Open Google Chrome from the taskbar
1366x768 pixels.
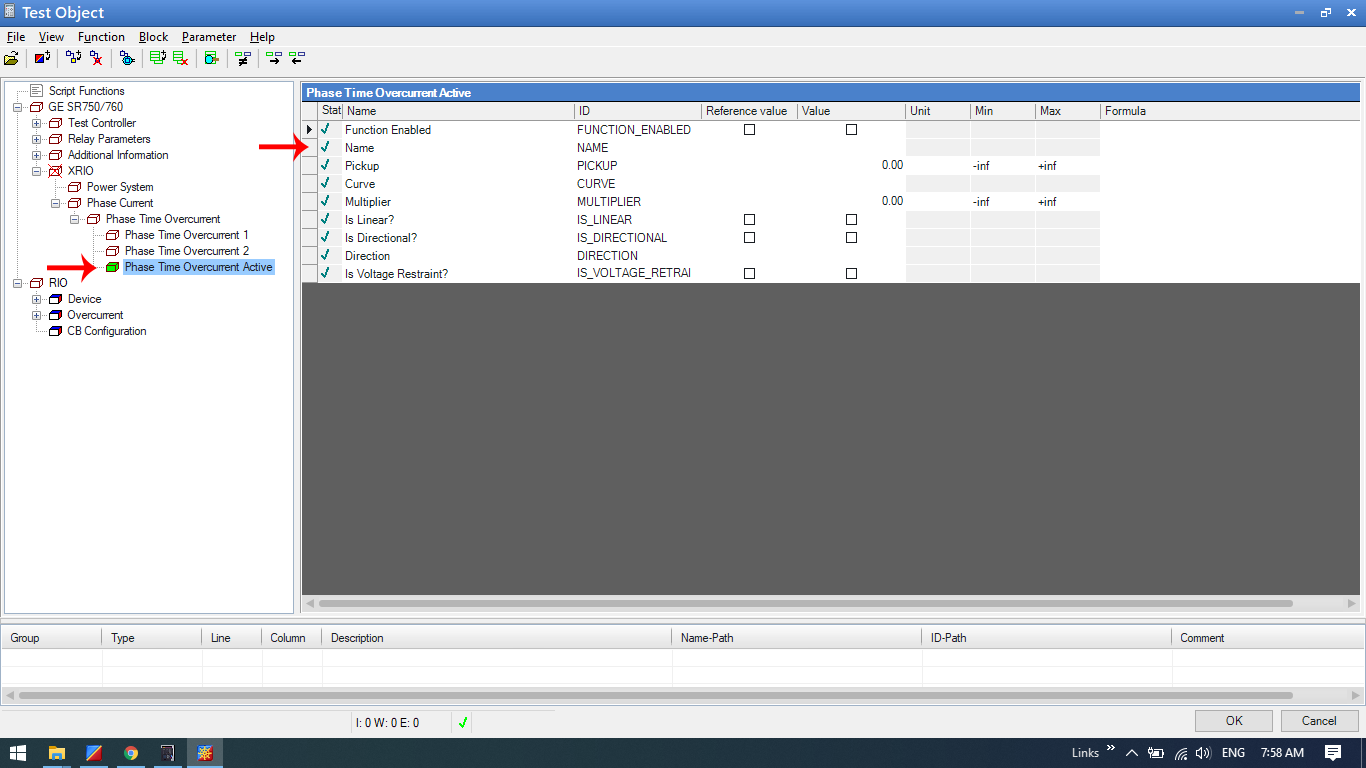(x=131, y=753)
